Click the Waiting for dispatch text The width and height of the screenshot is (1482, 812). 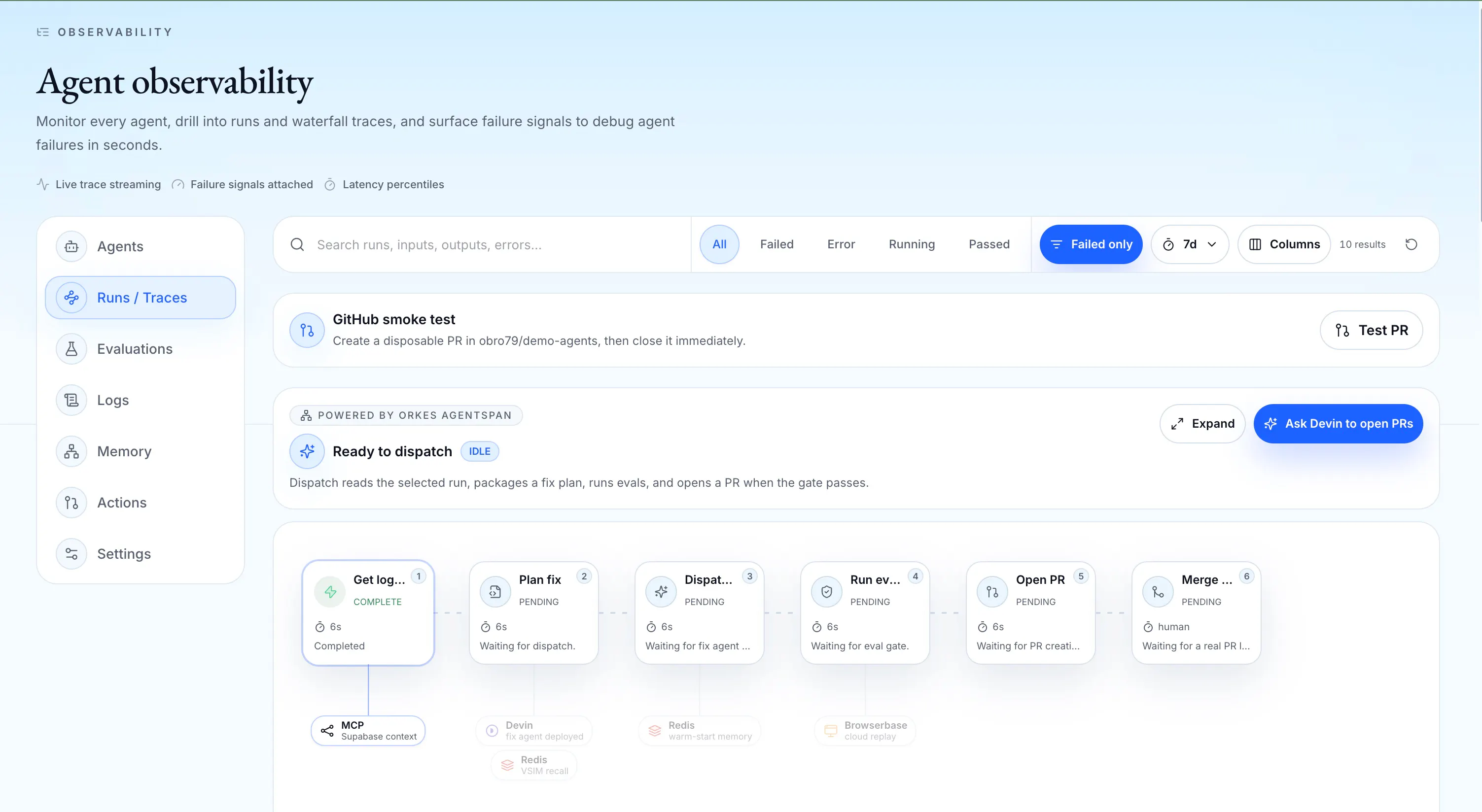coord(528,646)
